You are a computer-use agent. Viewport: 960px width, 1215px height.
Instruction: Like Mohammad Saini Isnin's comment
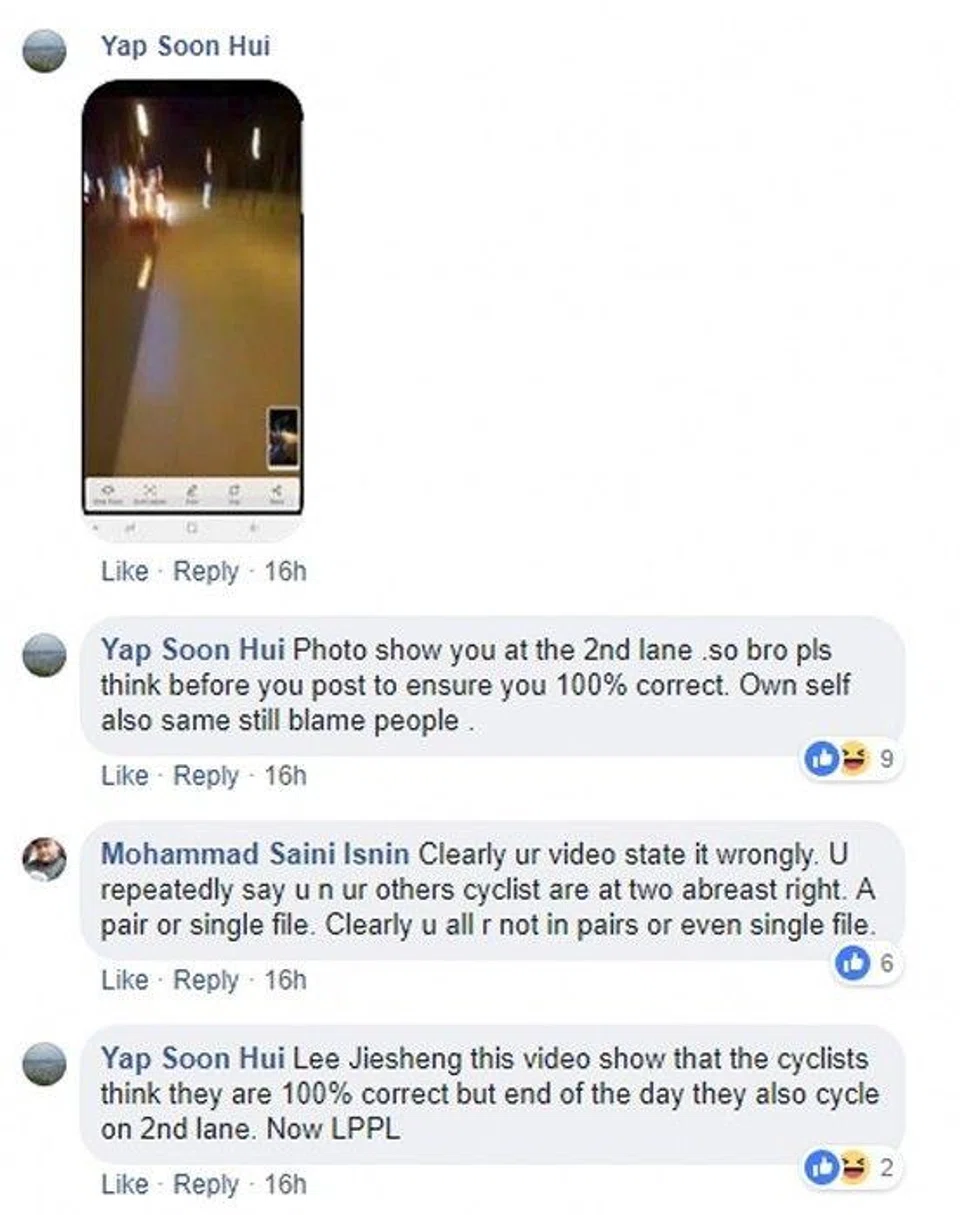[125, 980]
